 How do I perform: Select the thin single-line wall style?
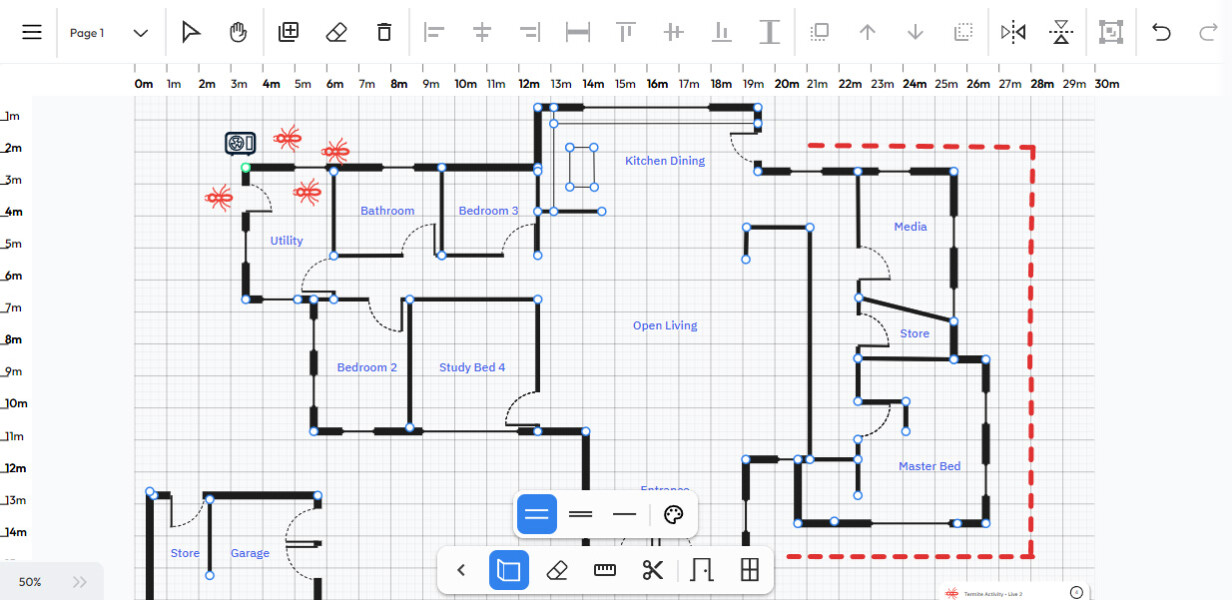coord(624,514)
